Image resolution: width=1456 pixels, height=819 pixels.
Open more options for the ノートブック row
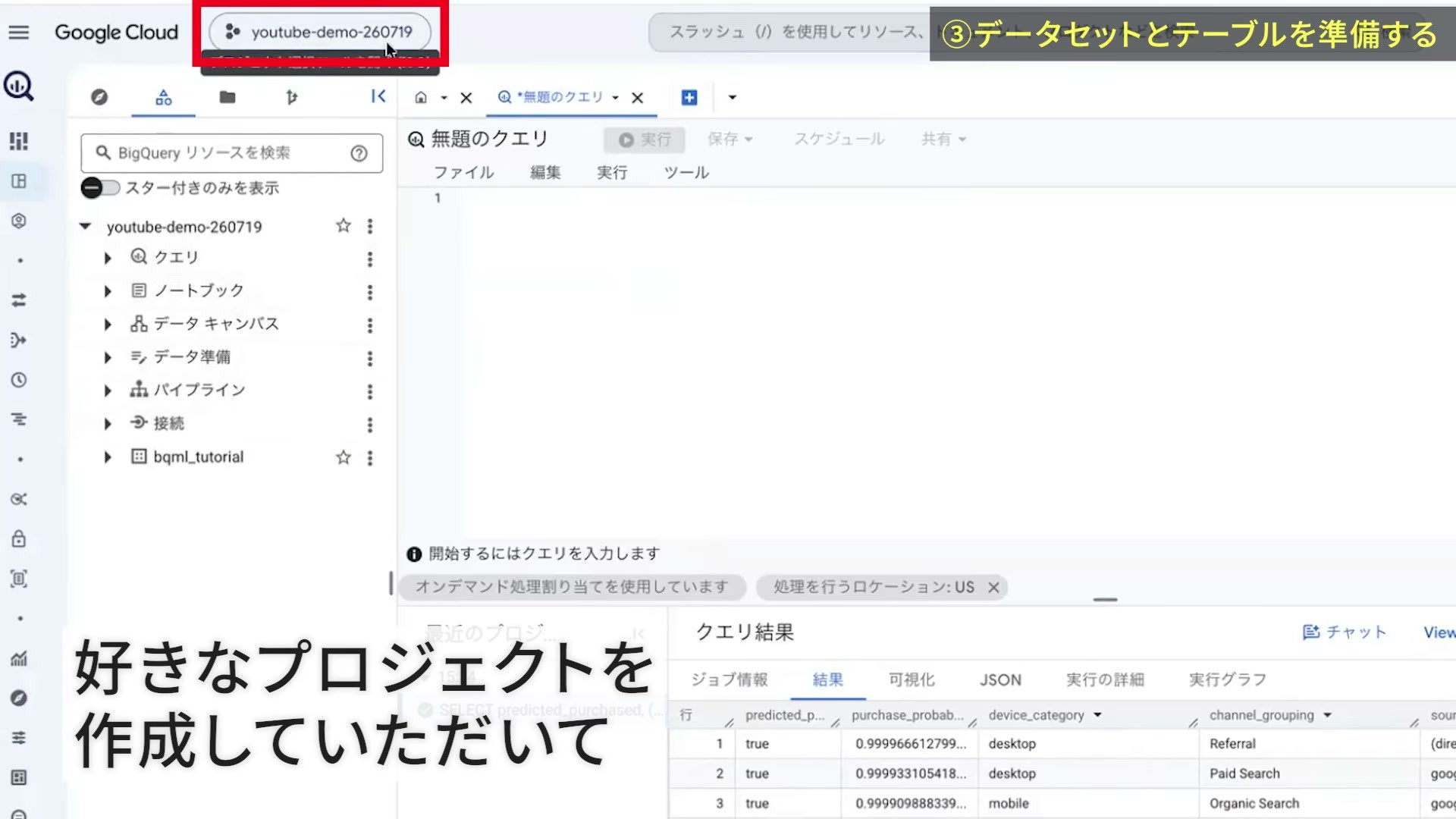click(x=370, y=292)
